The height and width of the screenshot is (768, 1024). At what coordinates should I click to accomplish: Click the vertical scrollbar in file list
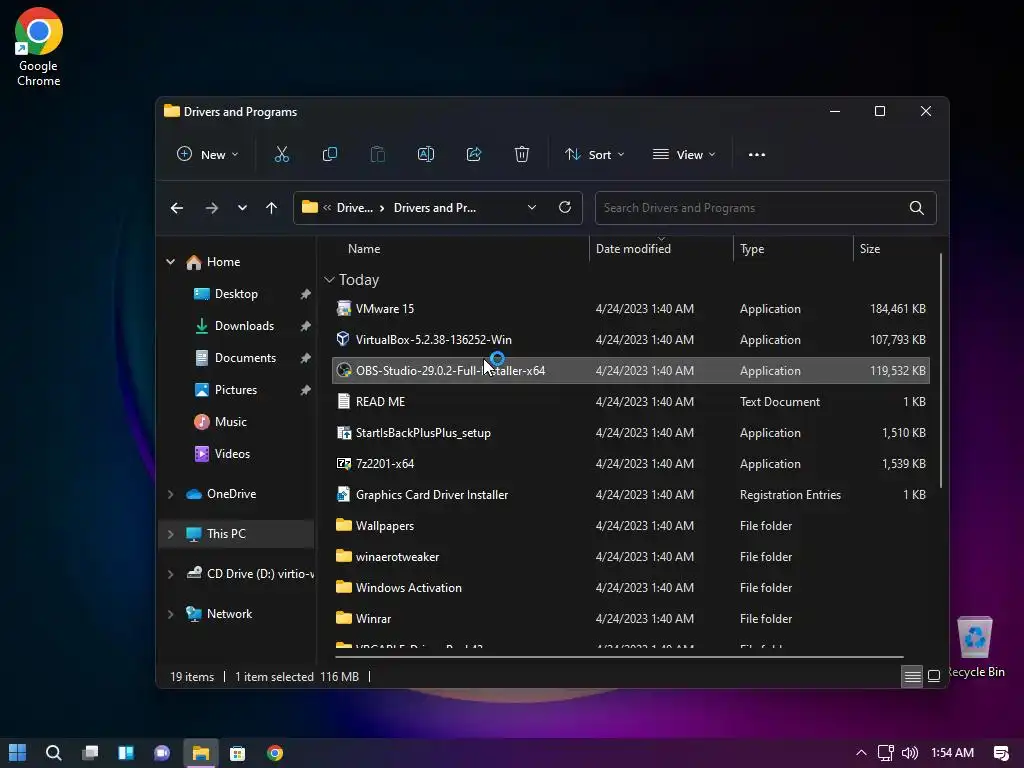pyautogui.click(x=940, y=370)
